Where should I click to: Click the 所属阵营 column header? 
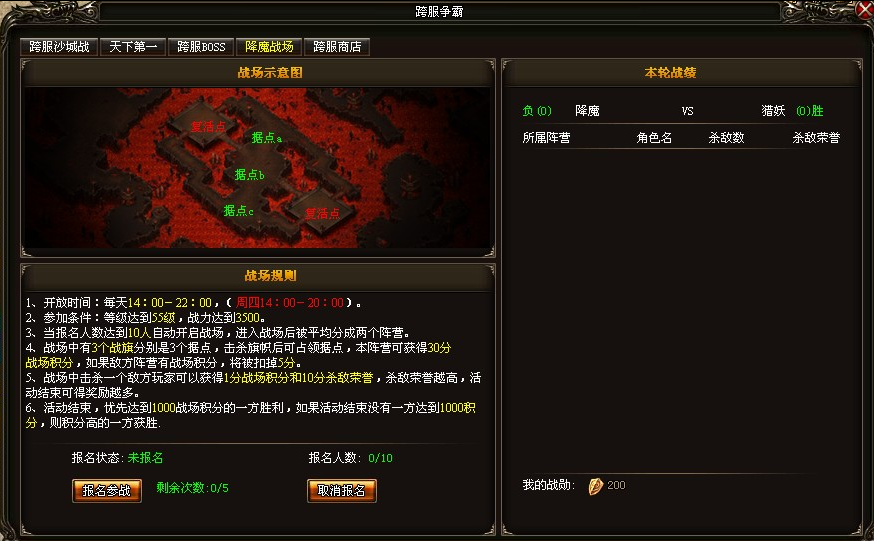[546, 138]
